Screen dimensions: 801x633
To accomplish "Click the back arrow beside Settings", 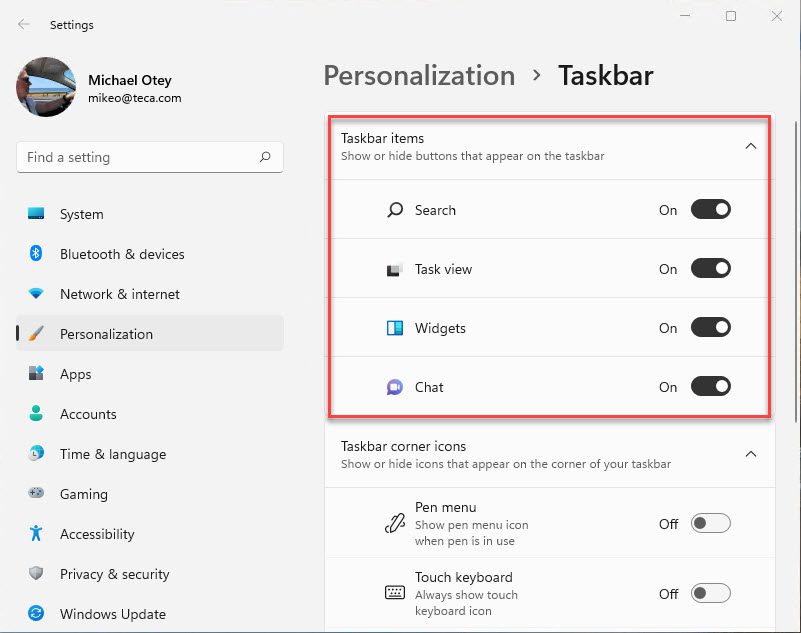I will tap(23, 24).
